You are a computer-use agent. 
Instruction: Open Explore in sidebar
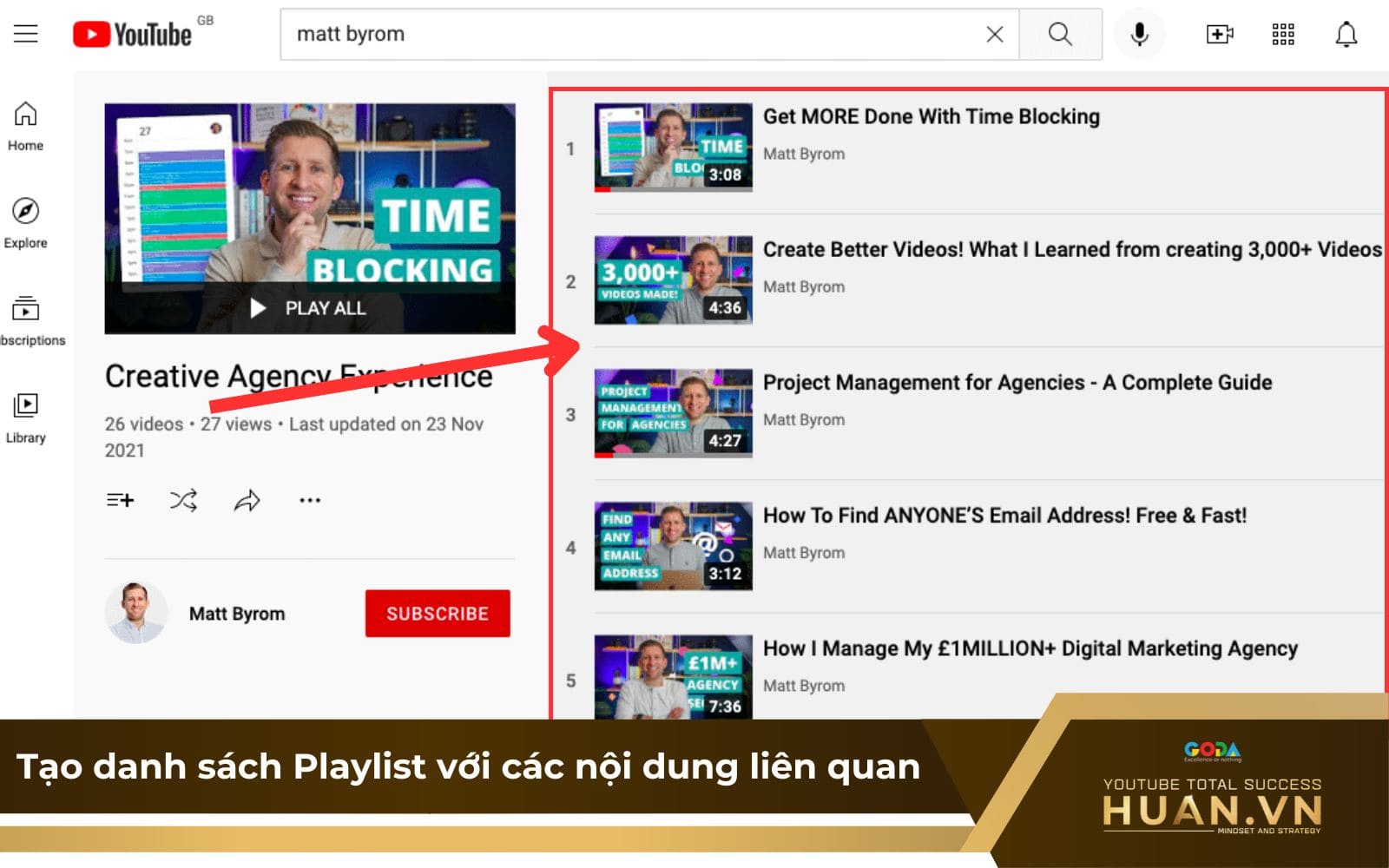coord(25,223)
